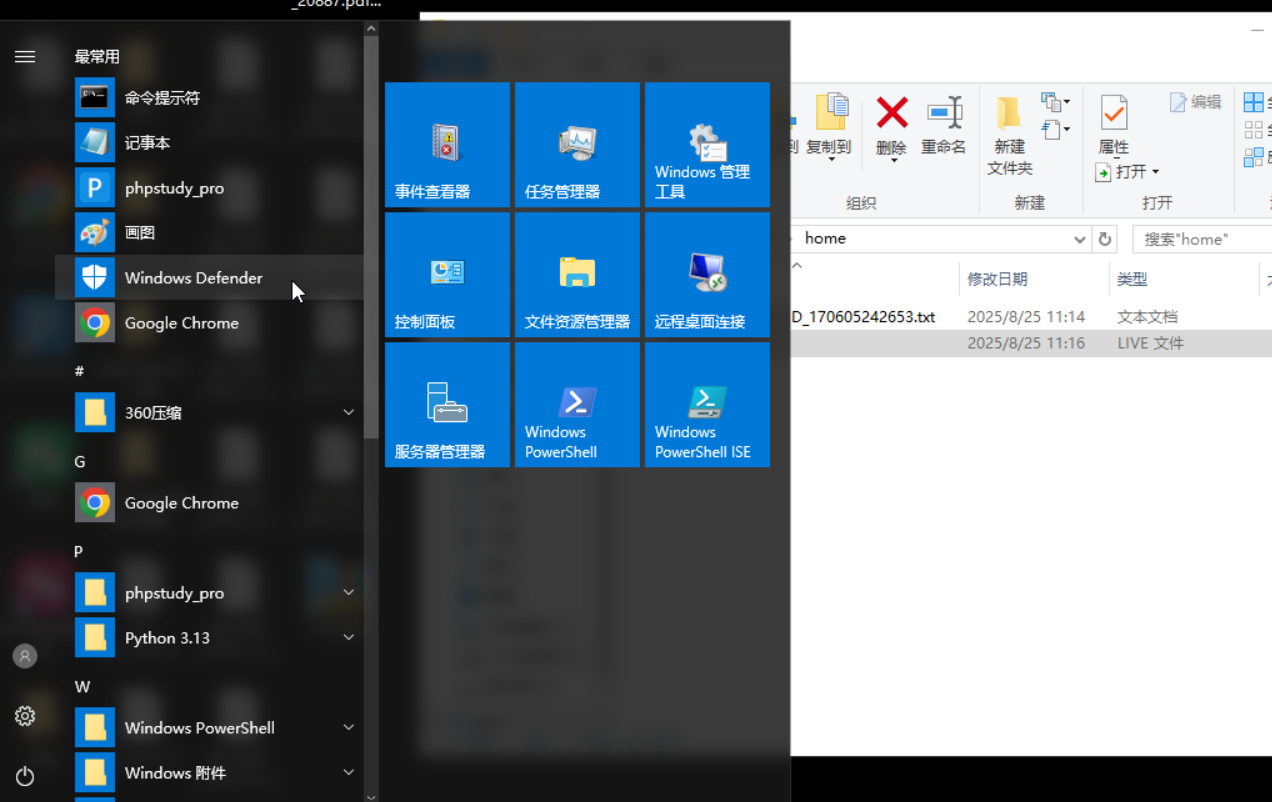Open 记事本 in most used list

(210, 143)
